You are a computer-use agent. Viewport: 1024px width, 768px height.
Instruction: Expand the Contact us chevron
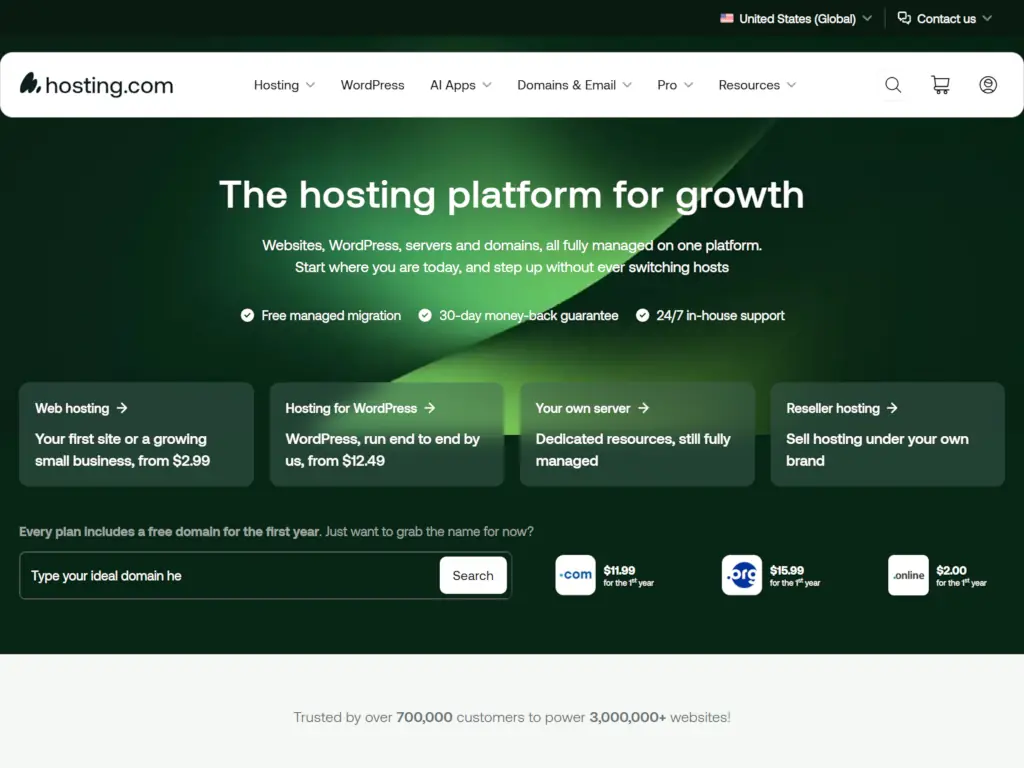tap(987, 18)
